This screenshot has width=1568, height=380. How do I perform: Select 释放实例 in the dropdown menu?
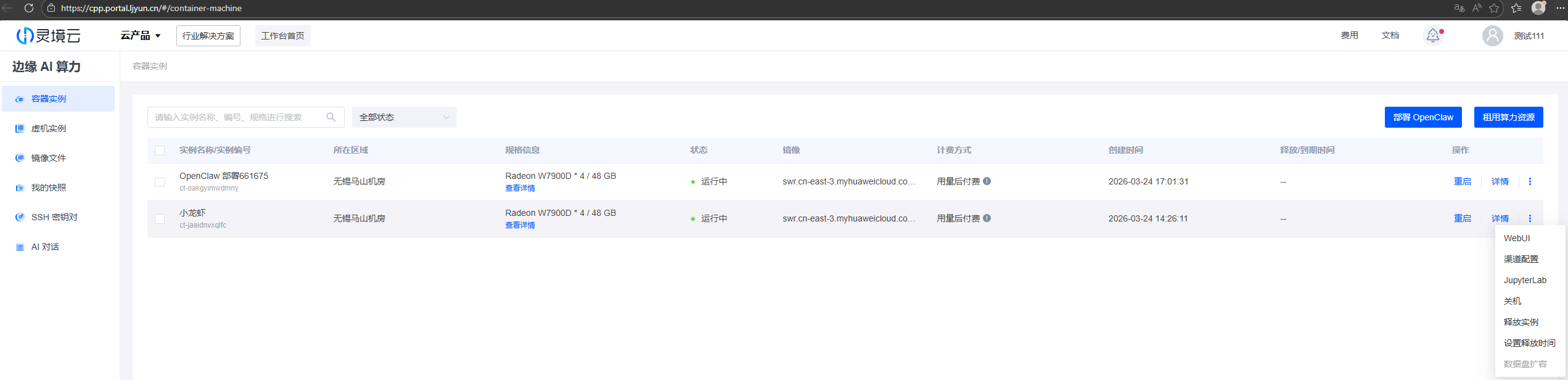(x=1521, y=322)
